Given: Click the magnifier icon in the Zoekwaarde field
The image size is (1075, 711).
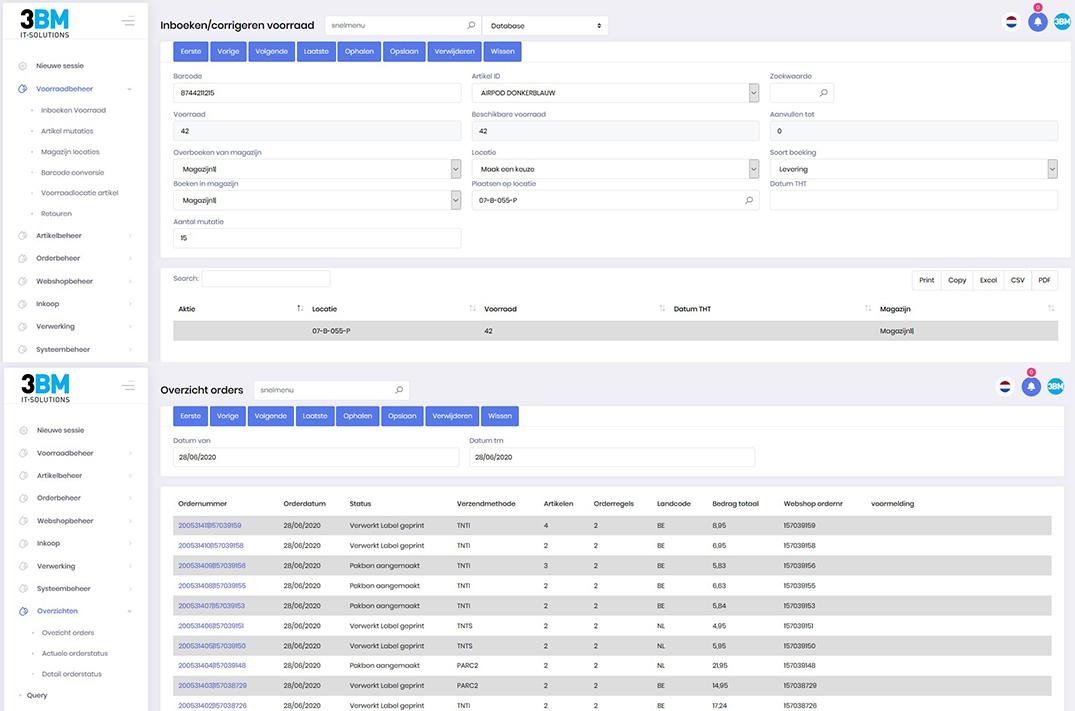Looking at the screenshot, I should [x=824, y=93].
